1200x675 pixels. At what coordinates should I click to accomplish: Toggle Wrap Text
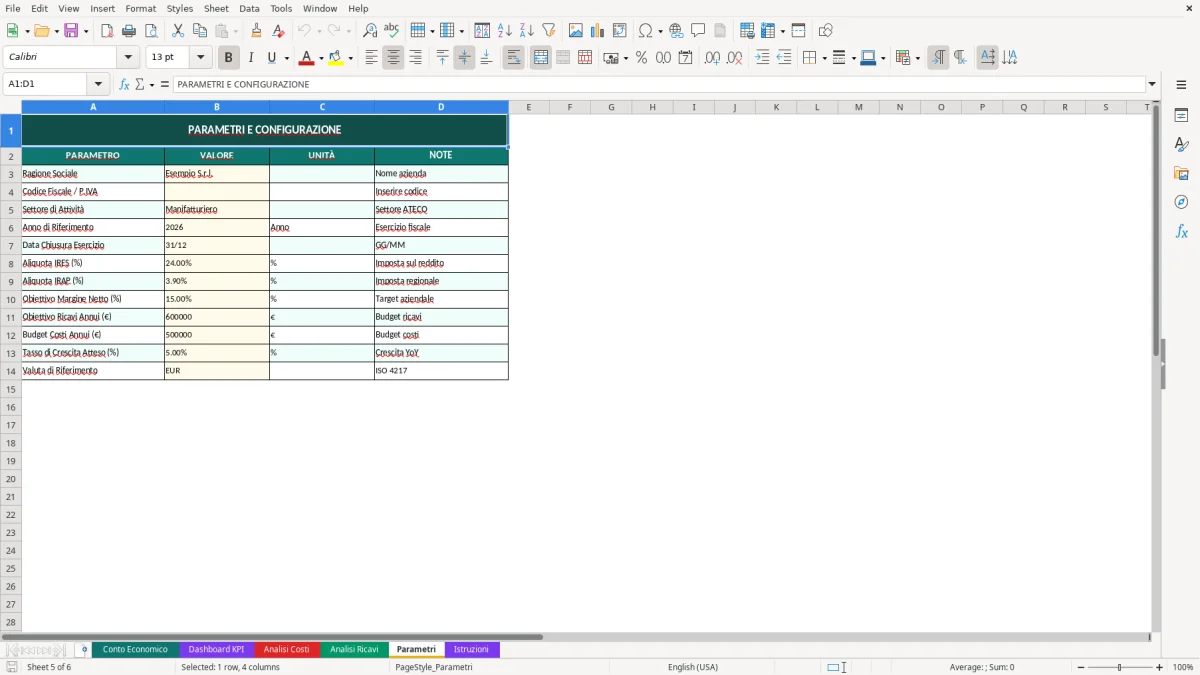tap(514, 58)
